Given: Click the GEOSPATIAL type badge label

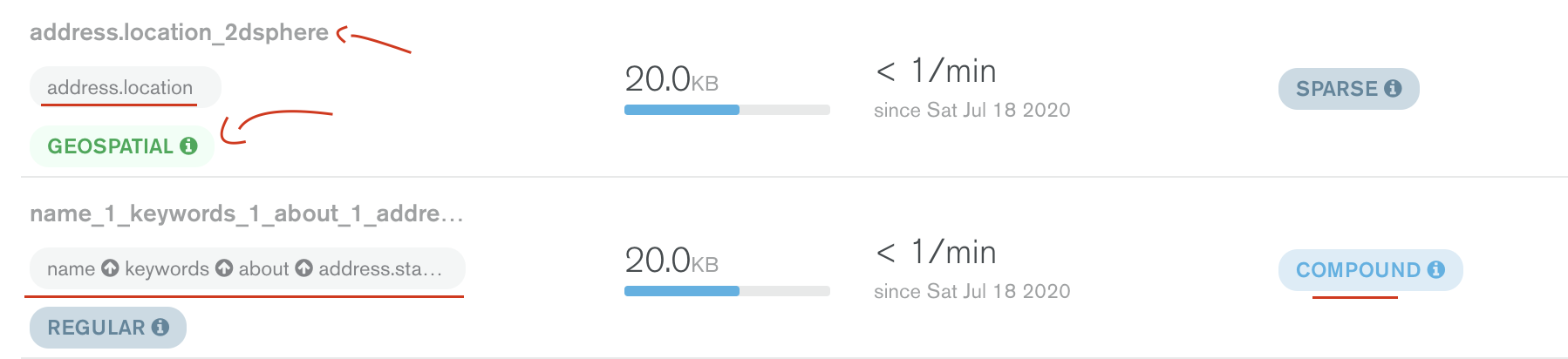Looking at the screenshot, I should [110, 146].
